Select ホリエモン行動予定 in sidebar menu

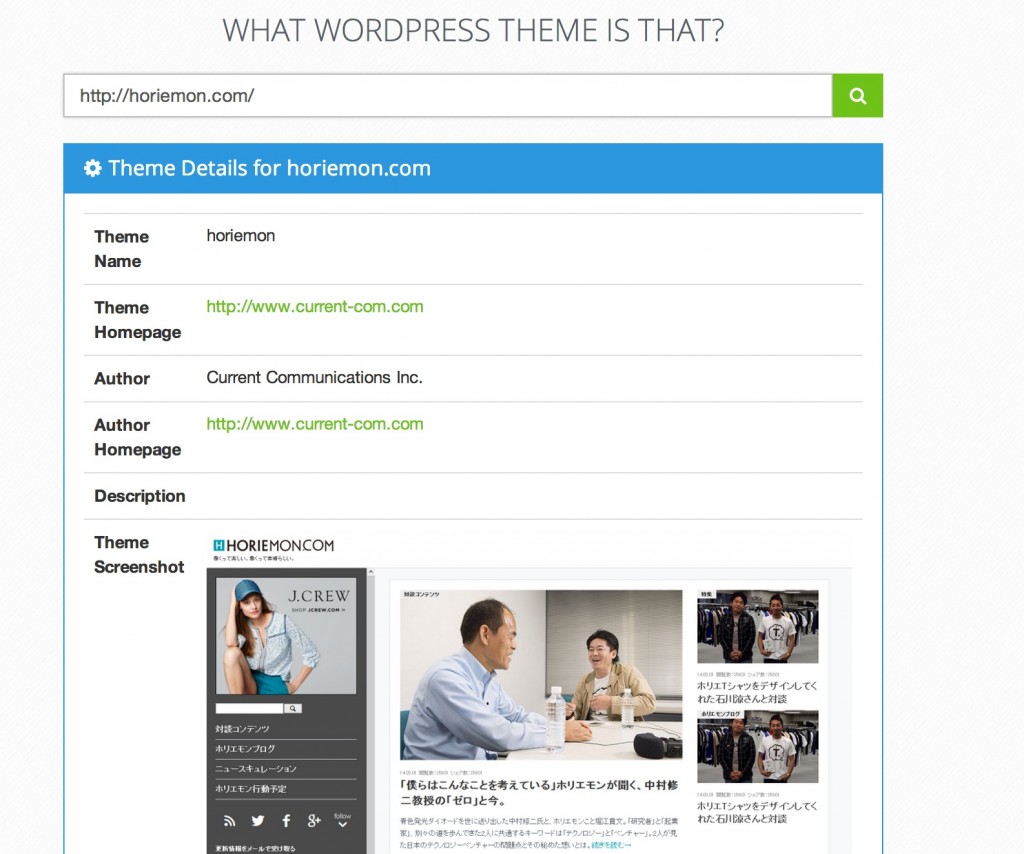(x=251, y=789)
